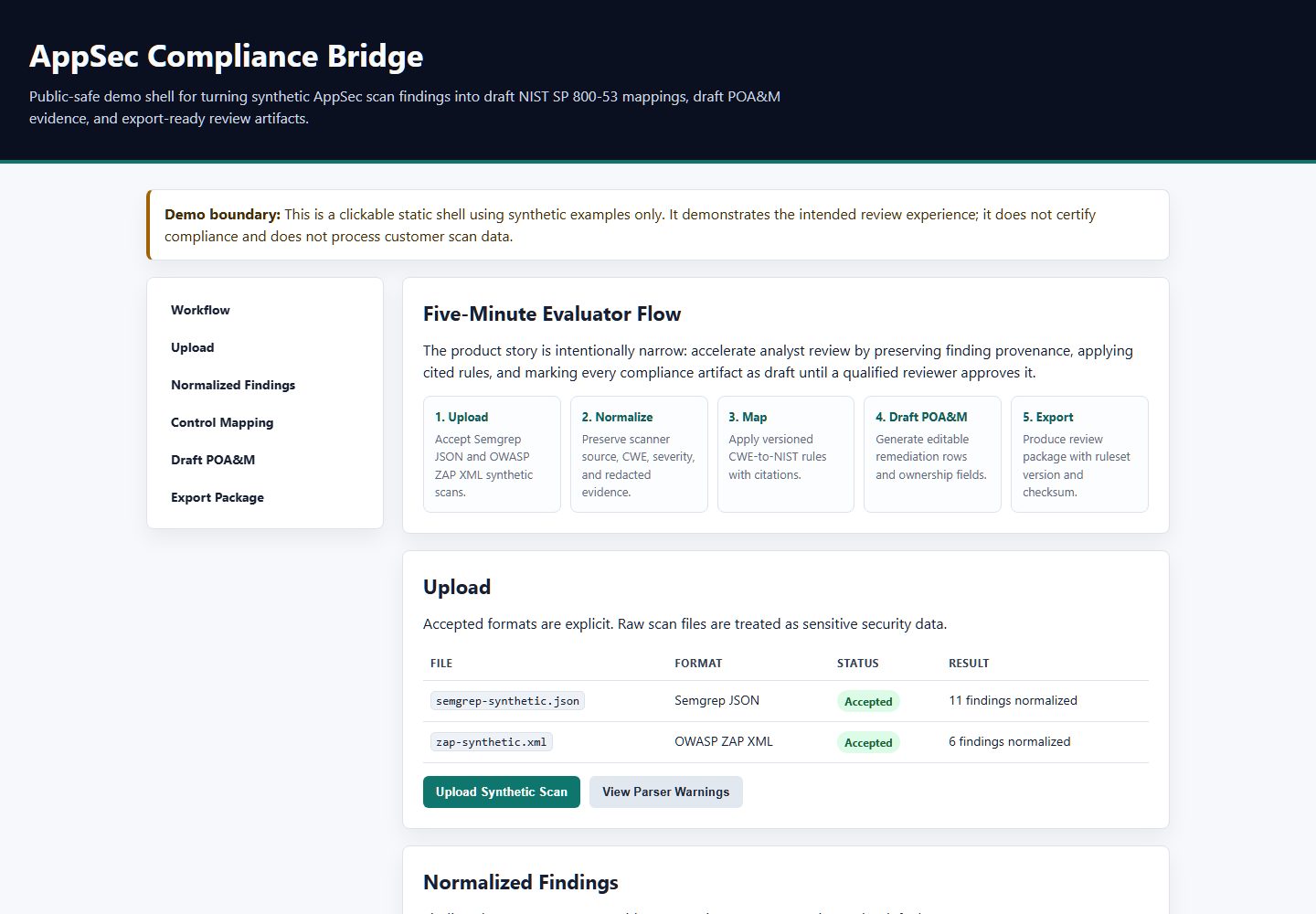Click the Upload section heading
Screen dimensions: 1316x914
coord(457,587)
